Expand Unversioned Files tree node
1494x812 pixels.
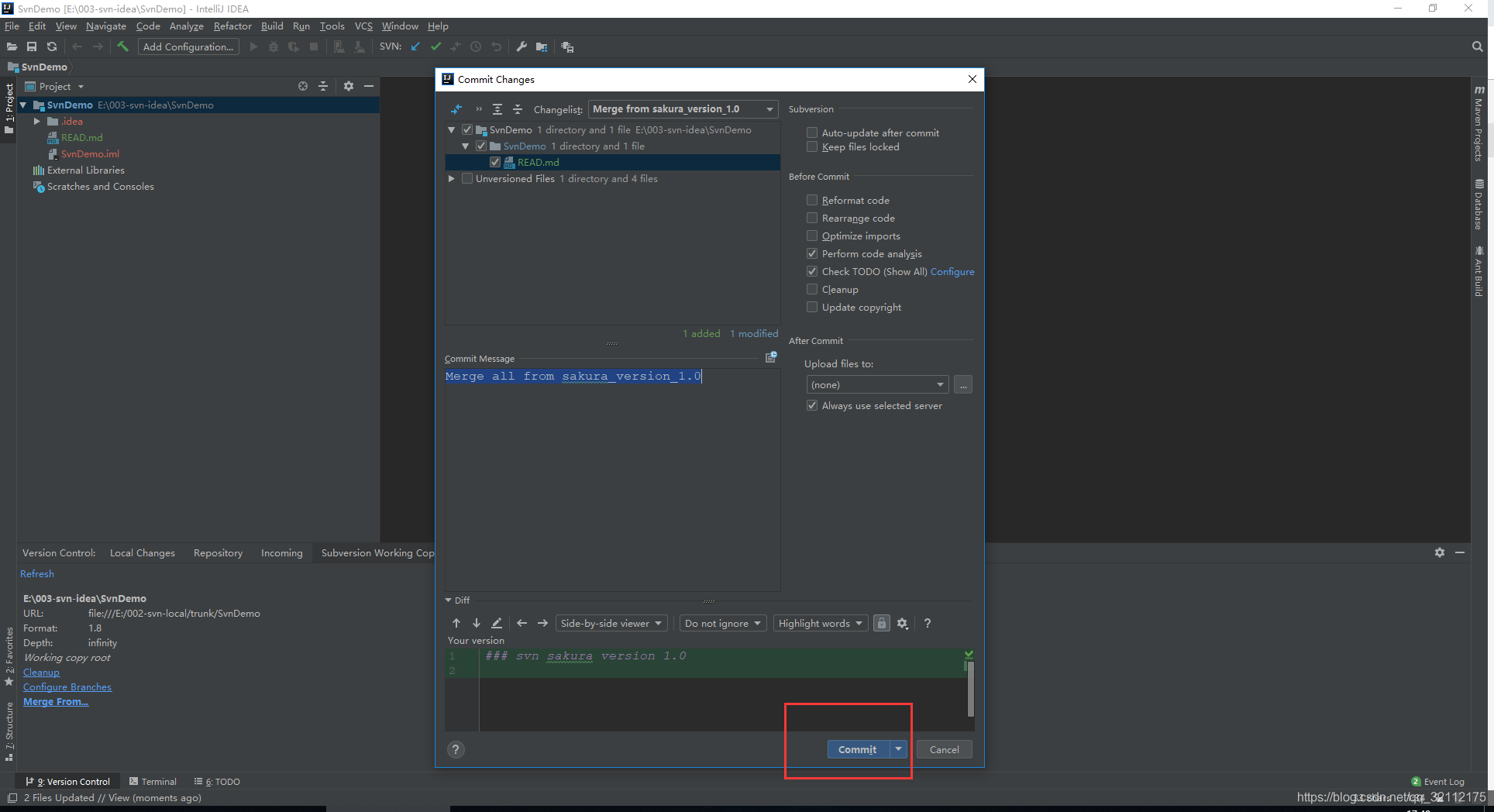click(x=452, y=178)
